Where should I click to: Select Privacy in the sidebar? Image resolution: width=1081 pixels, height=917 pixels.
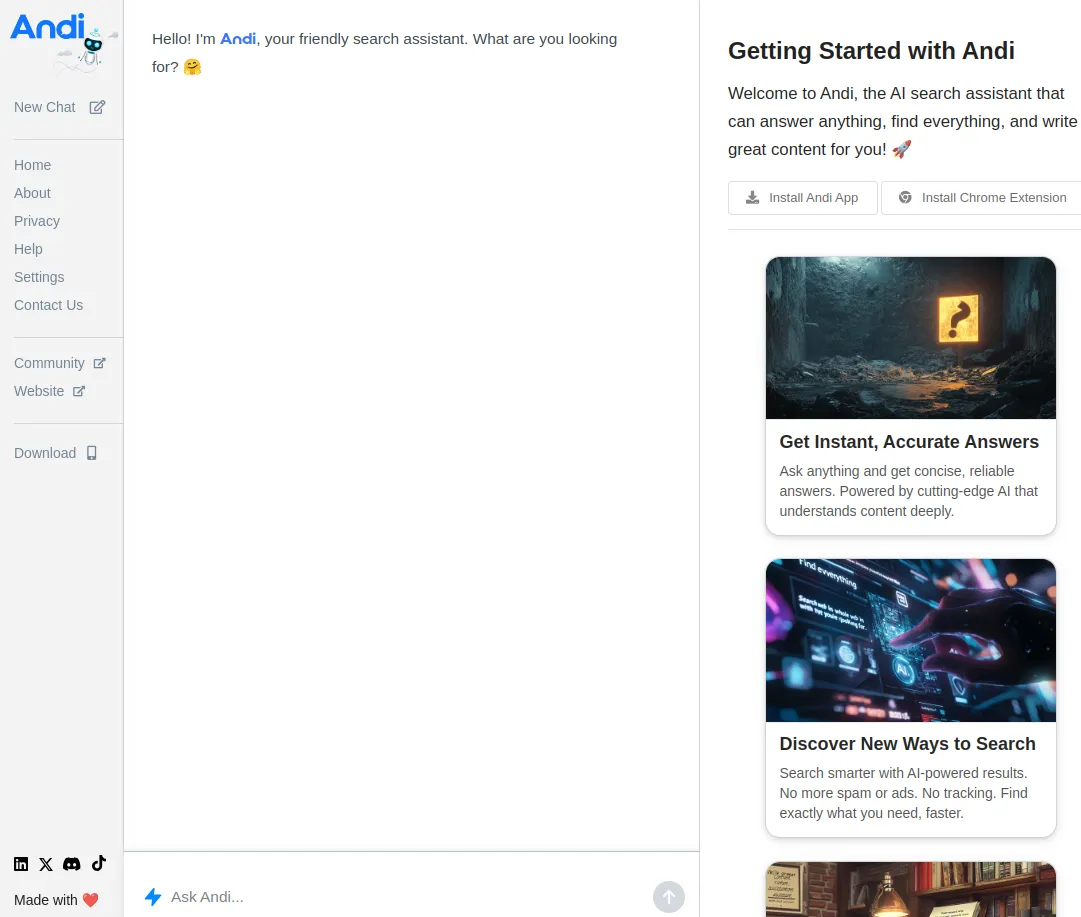click(36, 221)
